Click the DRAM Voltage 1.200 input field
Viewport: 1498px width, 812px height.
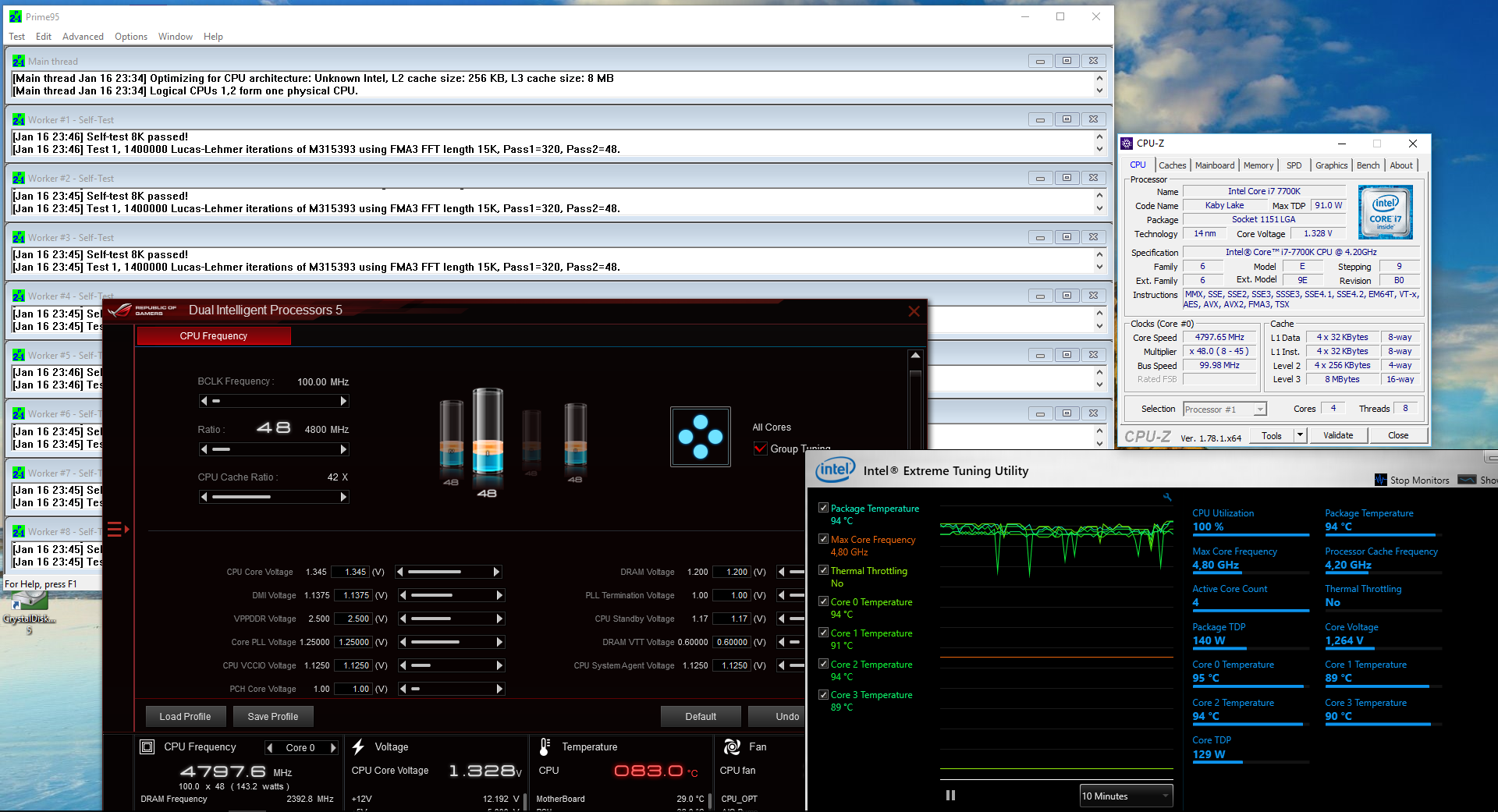click(732, 572)
